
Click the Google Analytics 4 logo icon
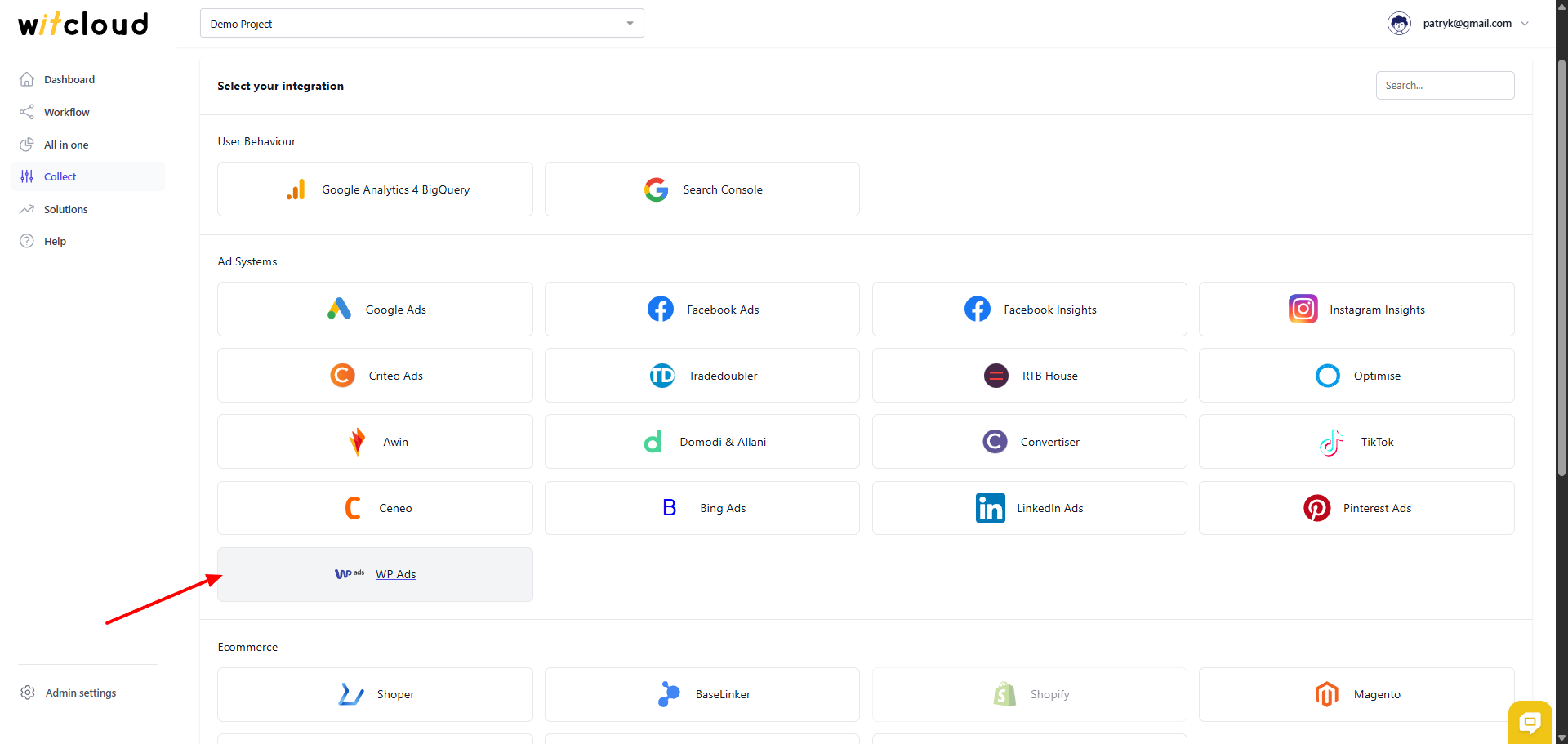point(296,189)
